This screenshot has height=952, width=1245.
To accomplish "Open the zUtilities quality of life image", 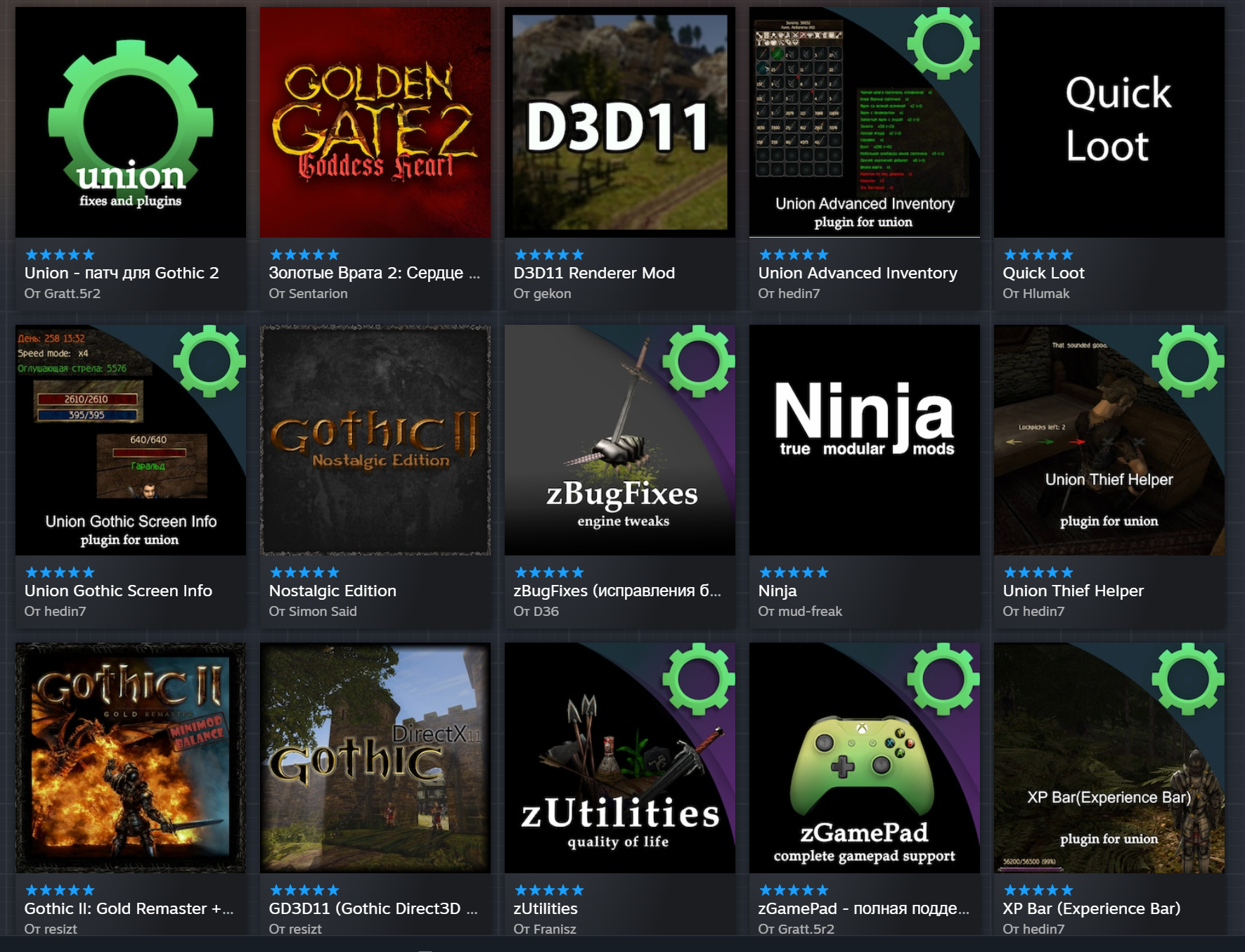I will point(620,758).
